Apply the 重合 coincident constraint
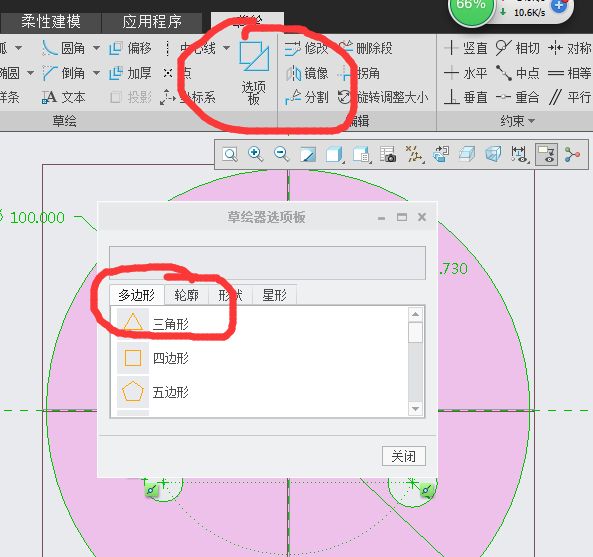The height and width of the screenshot is (557, 593). [517, 97]
